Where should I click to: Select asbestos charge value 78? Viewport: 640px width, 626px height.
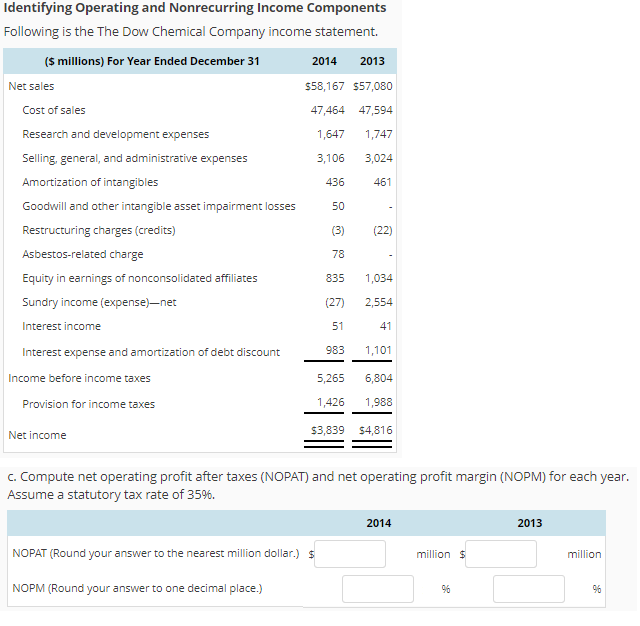tap(338, 255)
